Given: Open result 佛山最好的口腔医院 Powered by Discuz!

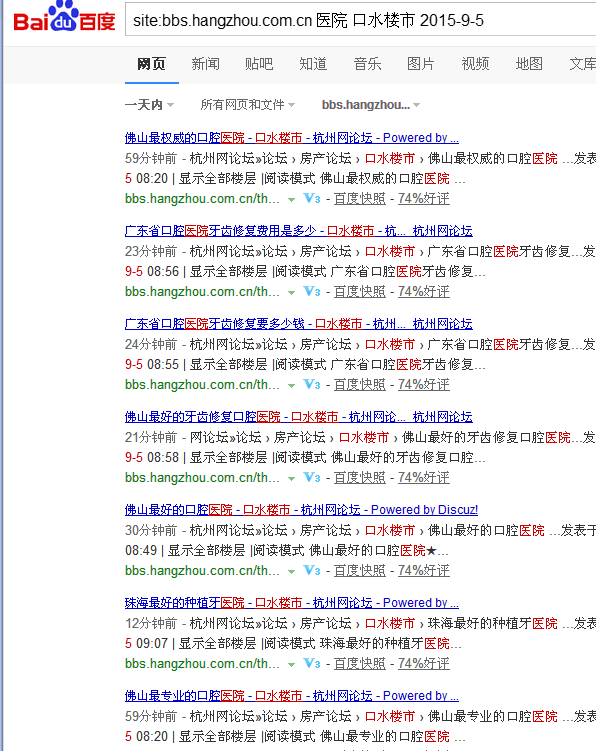Looking at the screenshot, I should tap(301, 510).
